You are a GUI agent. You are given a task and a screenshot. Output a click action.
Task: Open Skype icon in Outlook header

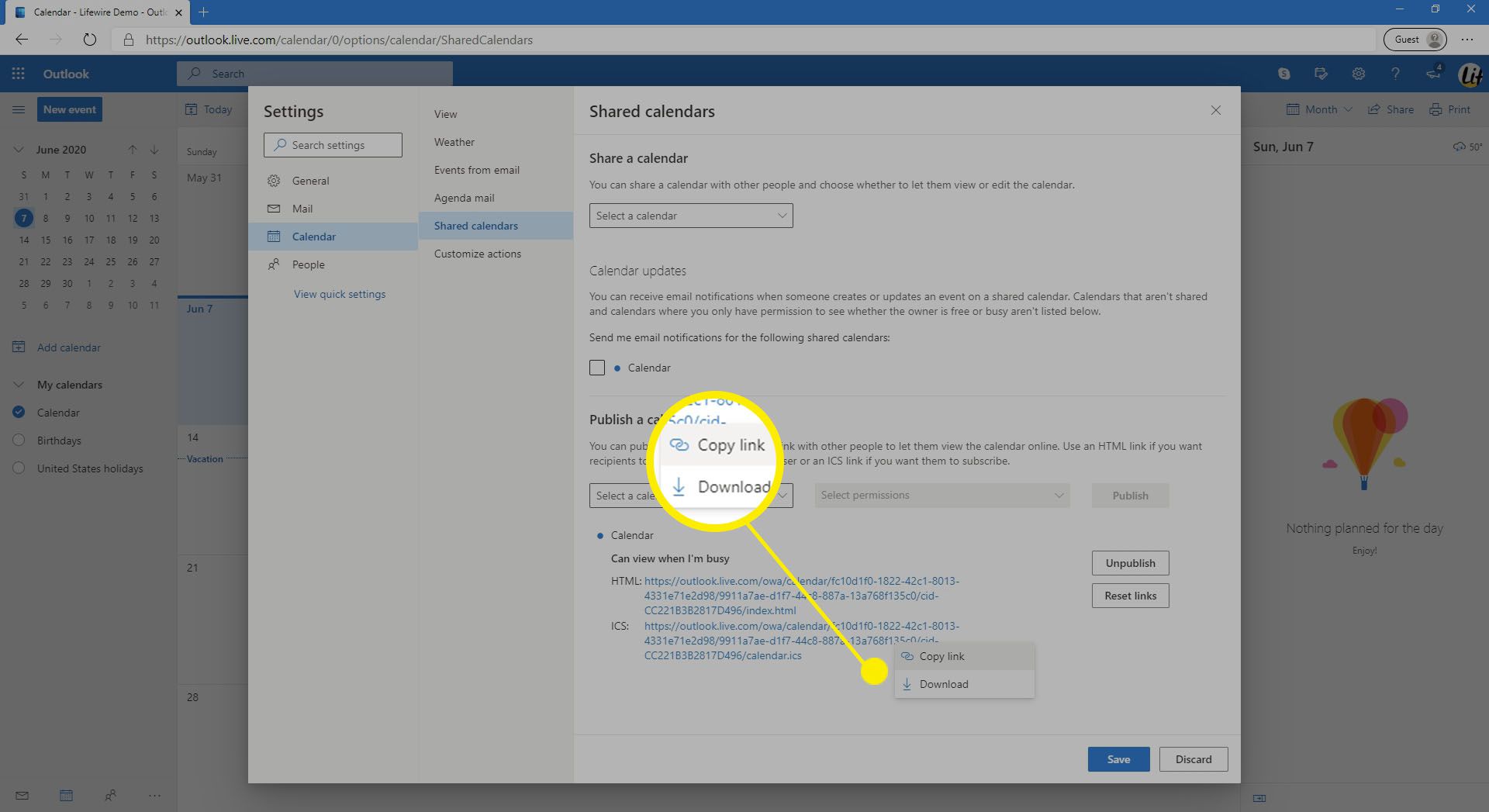pyautogui.click(x=1284, y=74)
